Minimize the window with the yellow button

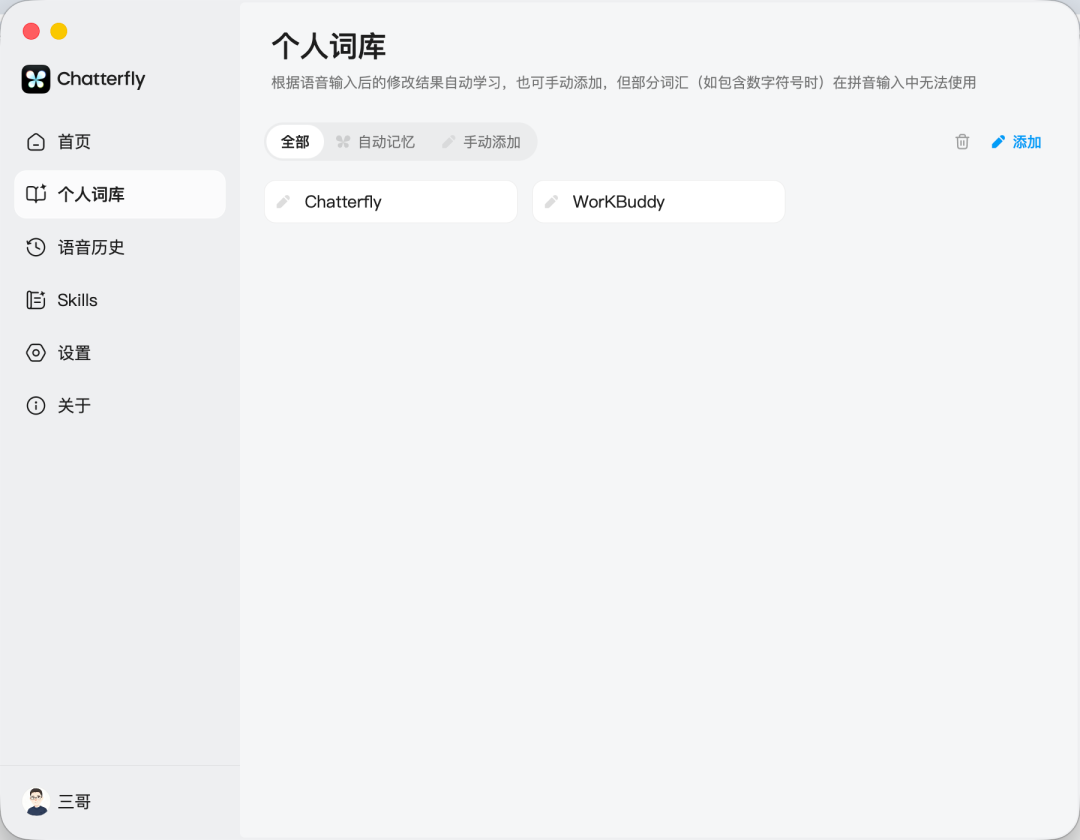click(x=59, y=31)
